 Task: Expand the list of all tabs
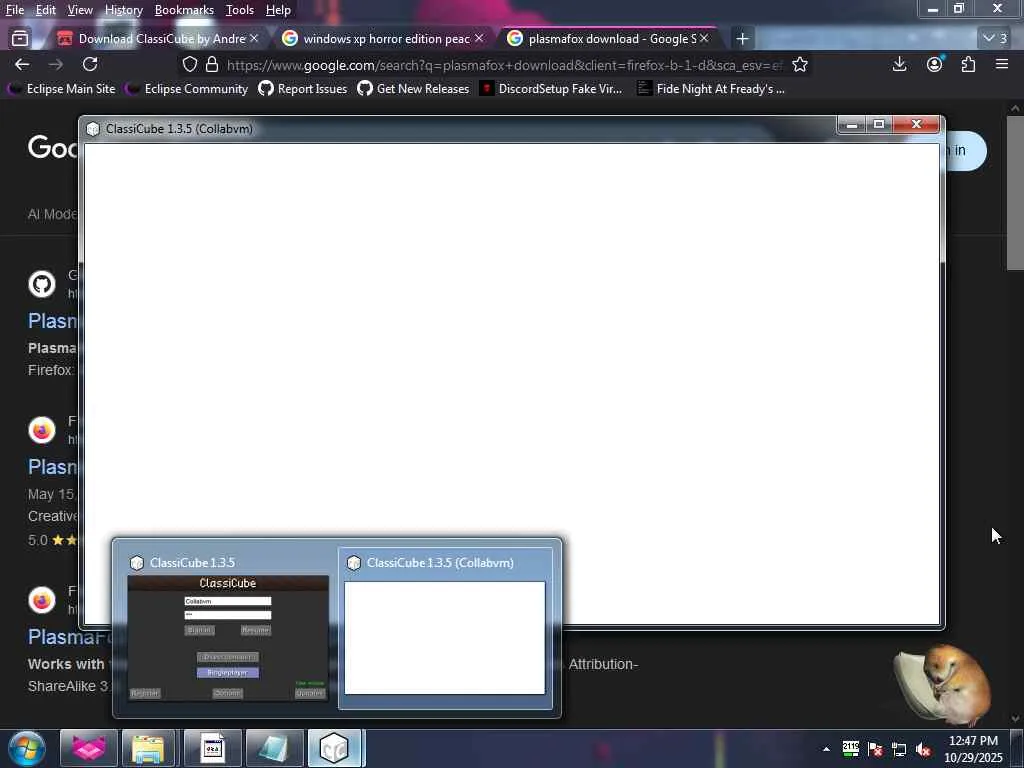pos(995,39)
